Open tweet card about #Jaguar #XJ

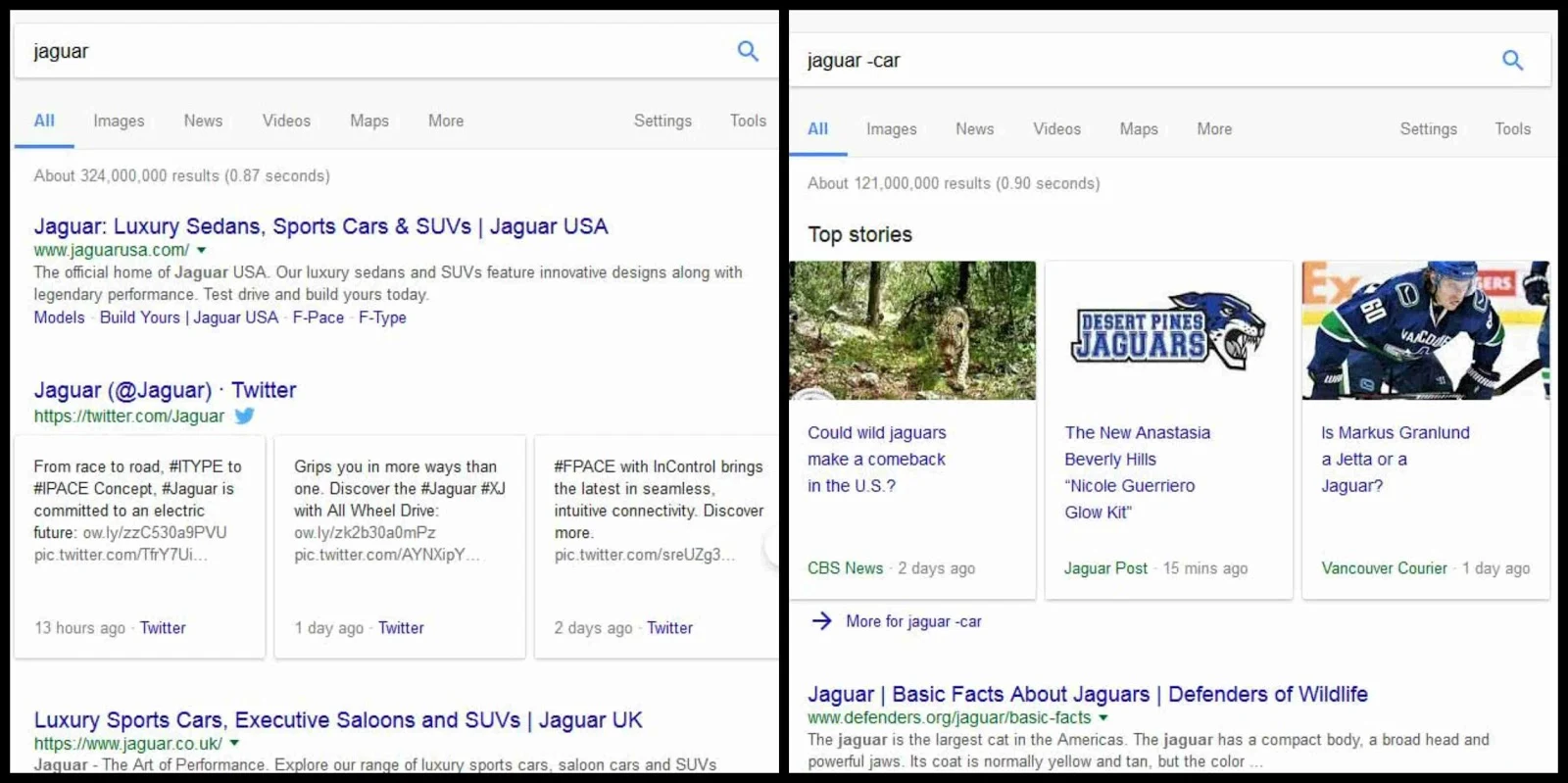point(400,547)
